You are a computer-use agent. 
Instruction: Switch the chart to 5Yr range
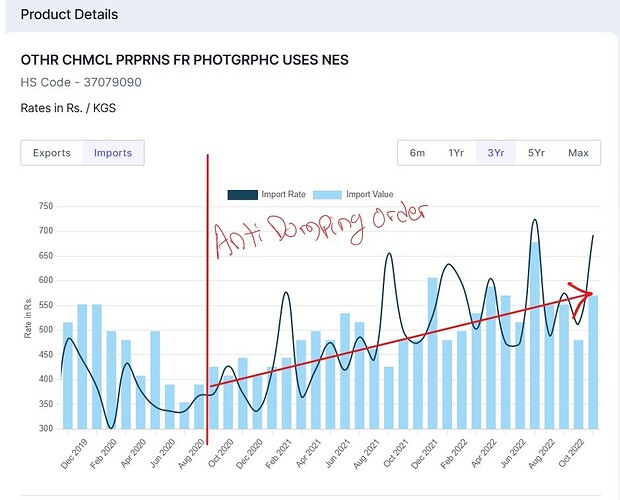pos(536,153)
